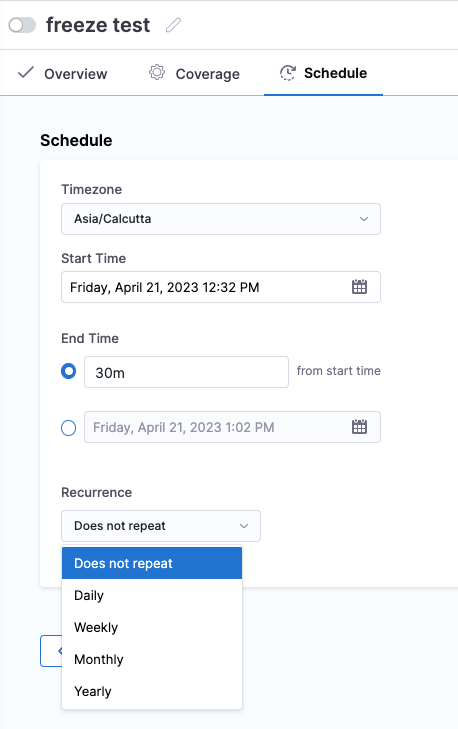Select the duration from start time radio button
The height and width of the screenshot is (729, 458).
68,371
